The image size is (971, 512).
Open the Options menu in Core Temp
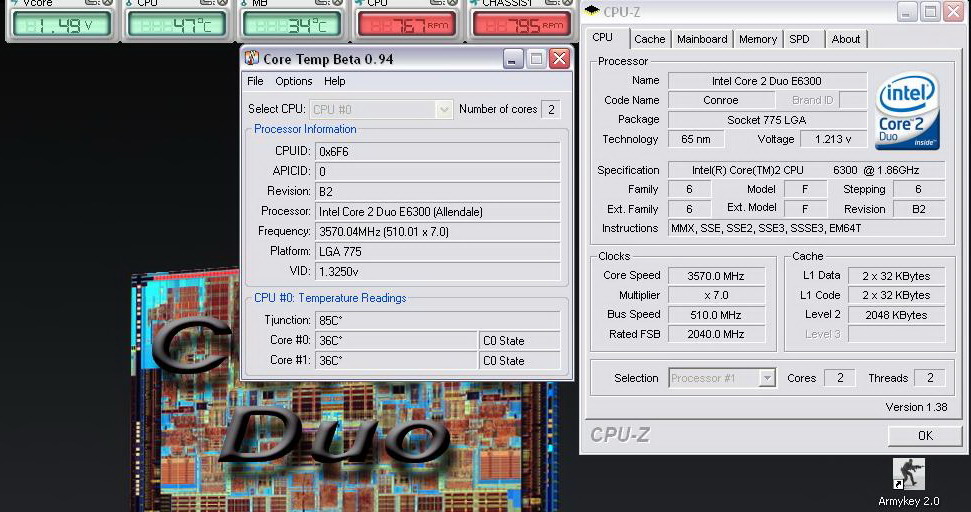pyautogui.click(x=294, y=81)
